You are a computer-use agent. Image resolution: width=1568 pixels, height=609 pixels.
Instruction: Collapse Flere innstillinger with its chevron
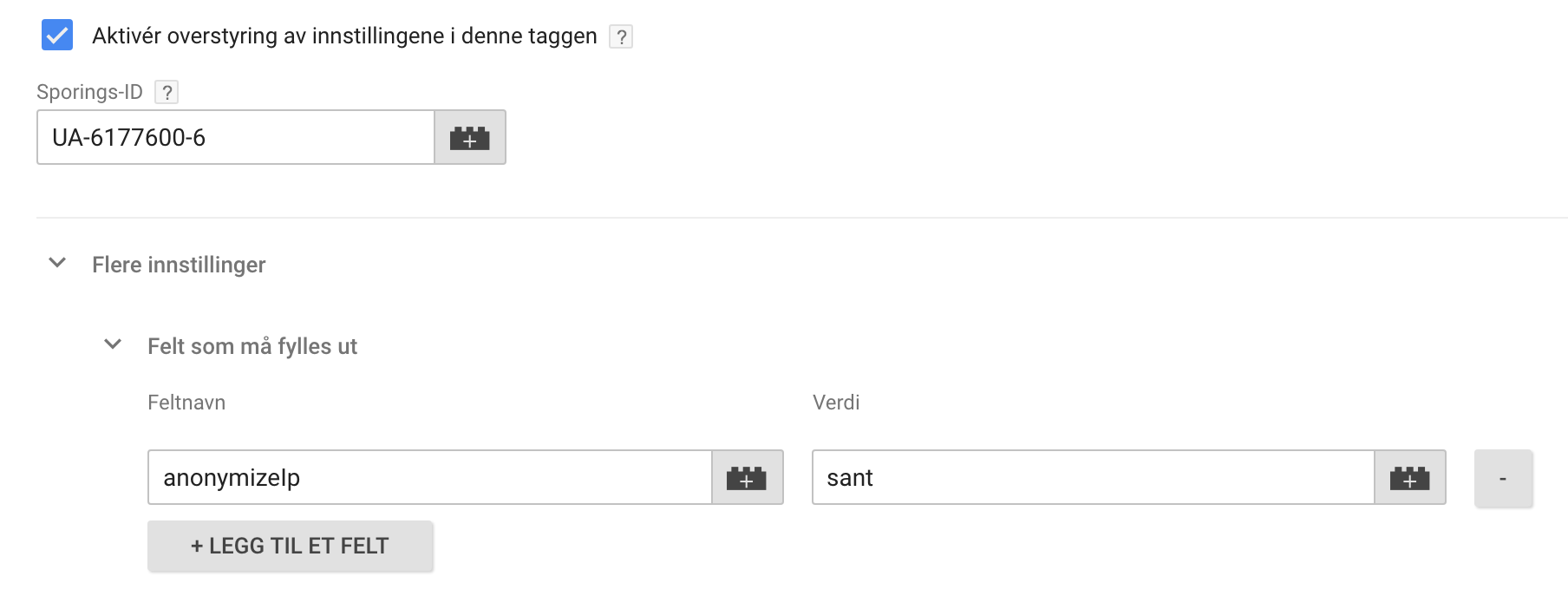coord(57,263)
